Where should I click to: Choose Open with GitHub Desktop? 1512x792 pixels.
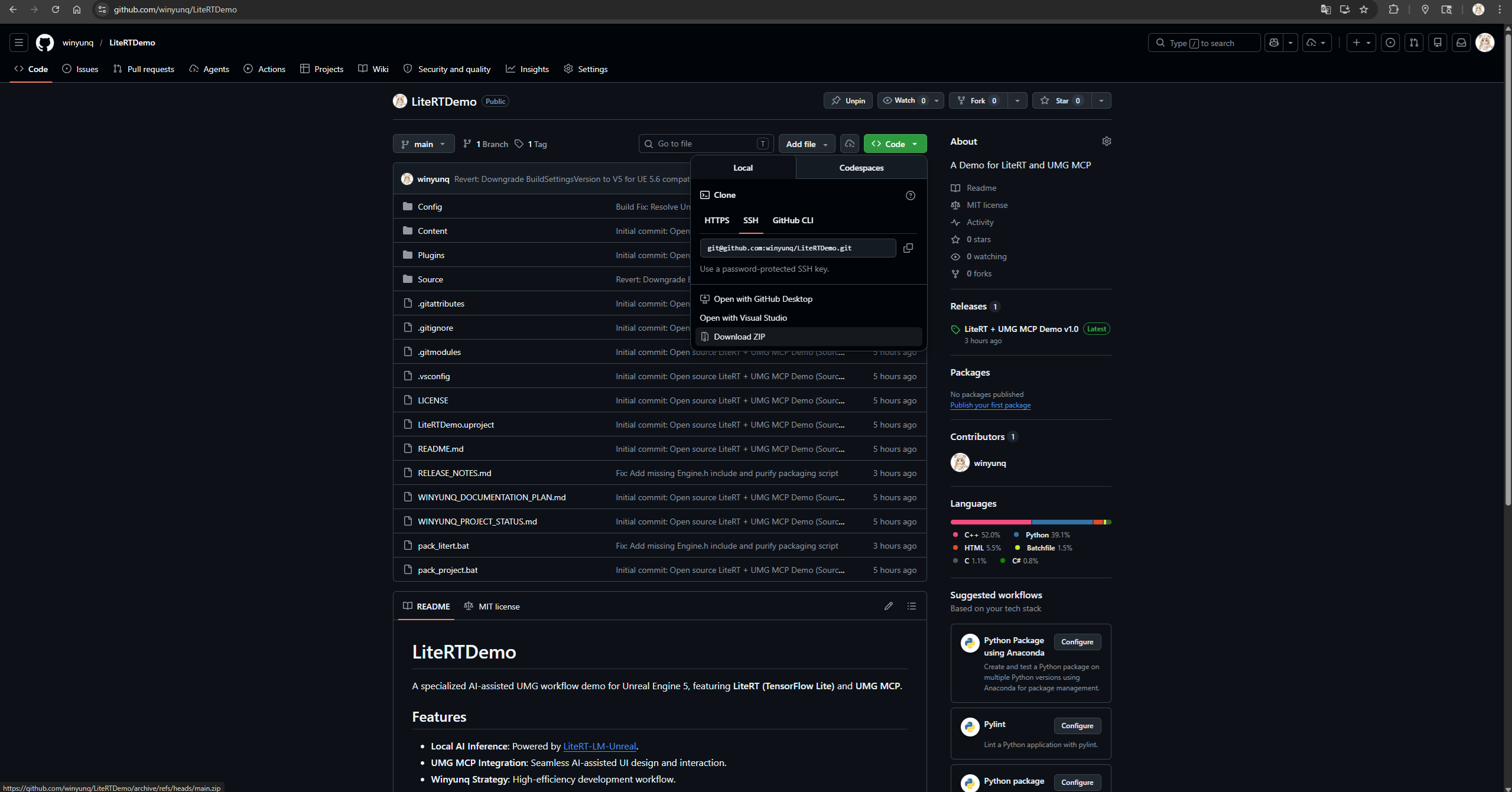click(809, 299)
